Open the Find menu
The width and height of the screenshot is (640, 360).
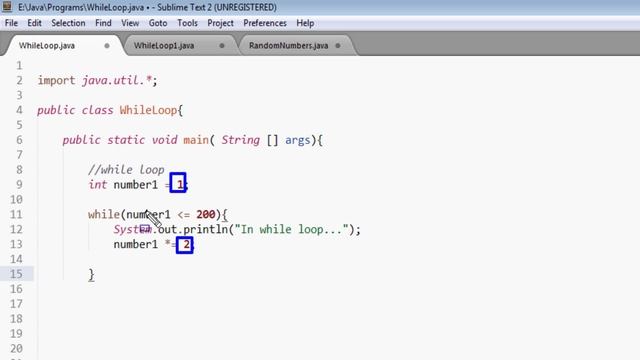point(103,23)
